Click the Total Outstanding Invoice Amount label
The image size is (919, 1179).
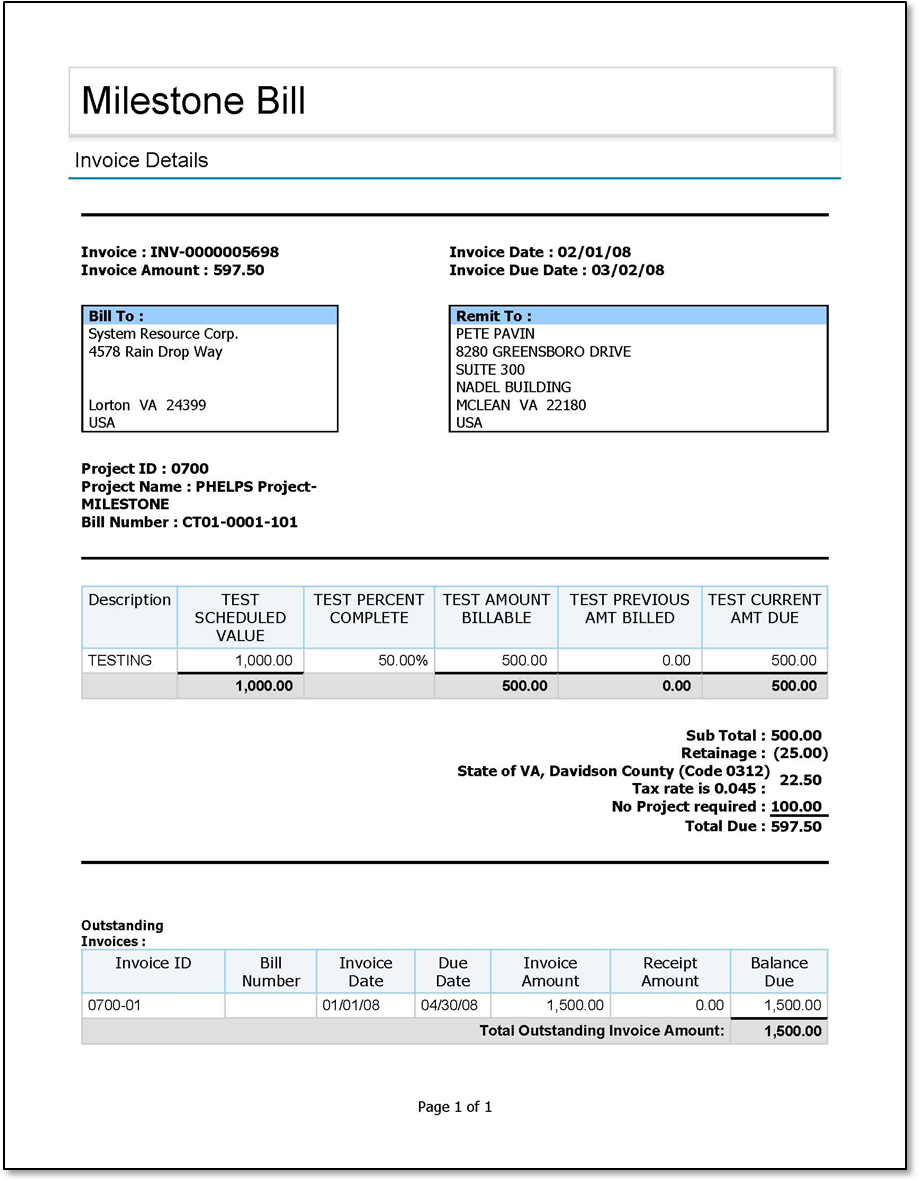601,1031
